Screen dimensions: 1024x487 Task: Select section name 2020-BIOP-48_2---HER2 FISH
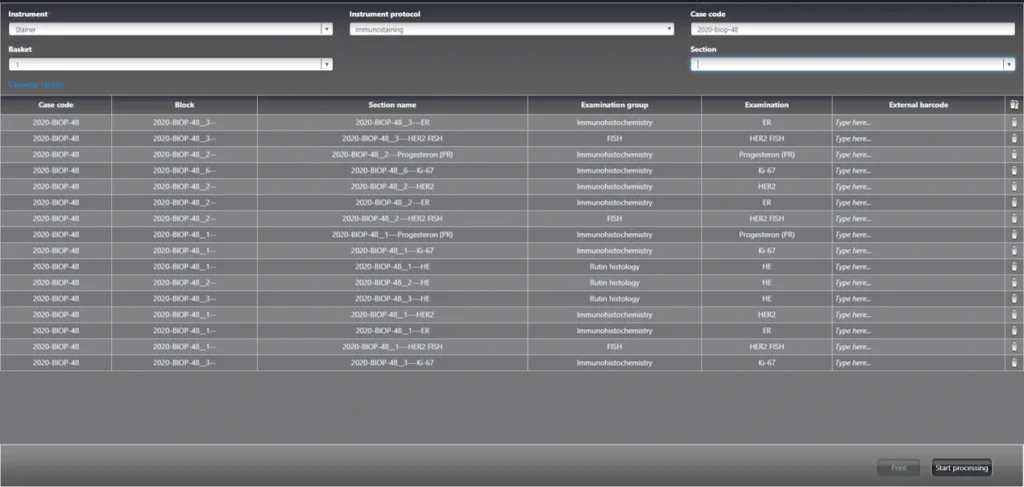pos(392,219)
